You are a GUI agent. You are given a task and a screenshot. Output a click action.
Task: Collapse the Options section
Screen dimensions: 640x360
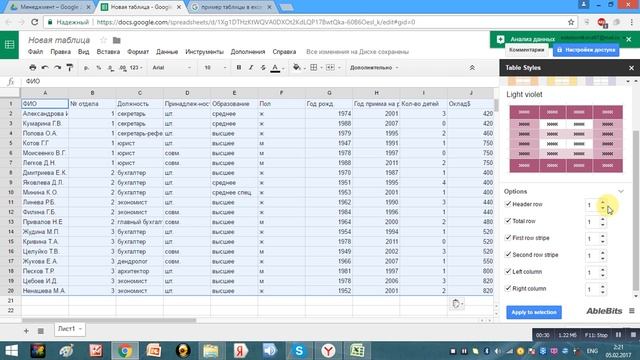621,191
